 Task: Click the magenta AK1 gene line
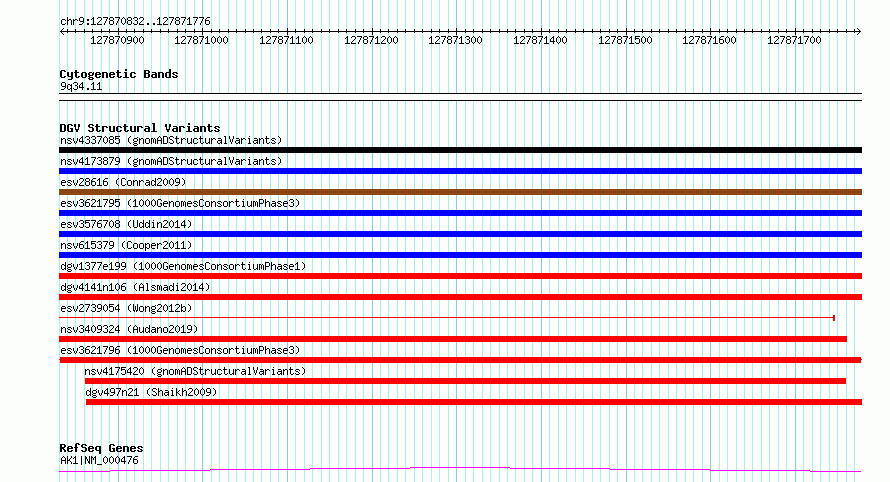[x=460, y=470]
